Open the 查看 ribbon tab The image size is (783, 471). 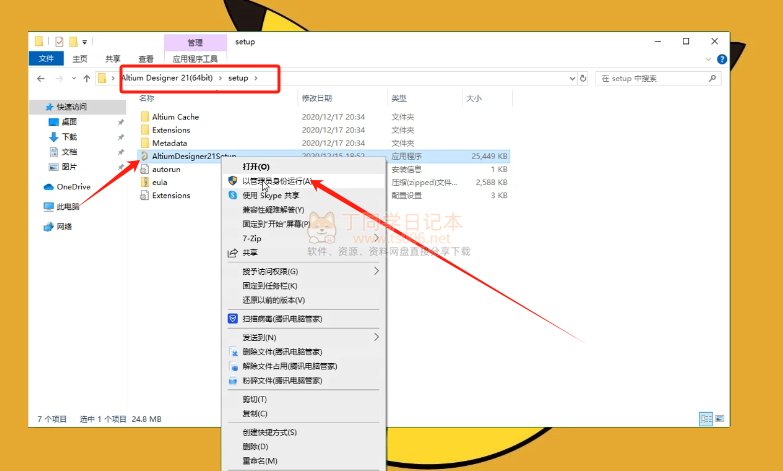(x=146, y=59)
